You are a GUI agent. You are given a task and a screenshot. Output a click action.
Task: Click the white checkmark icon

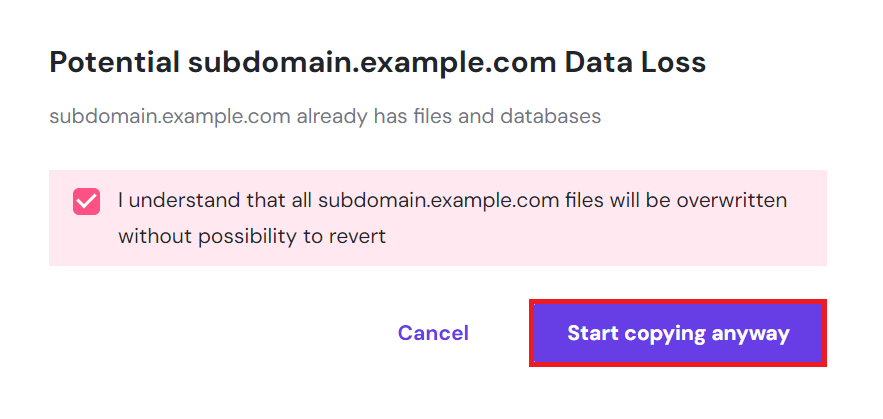click(86, 202)
